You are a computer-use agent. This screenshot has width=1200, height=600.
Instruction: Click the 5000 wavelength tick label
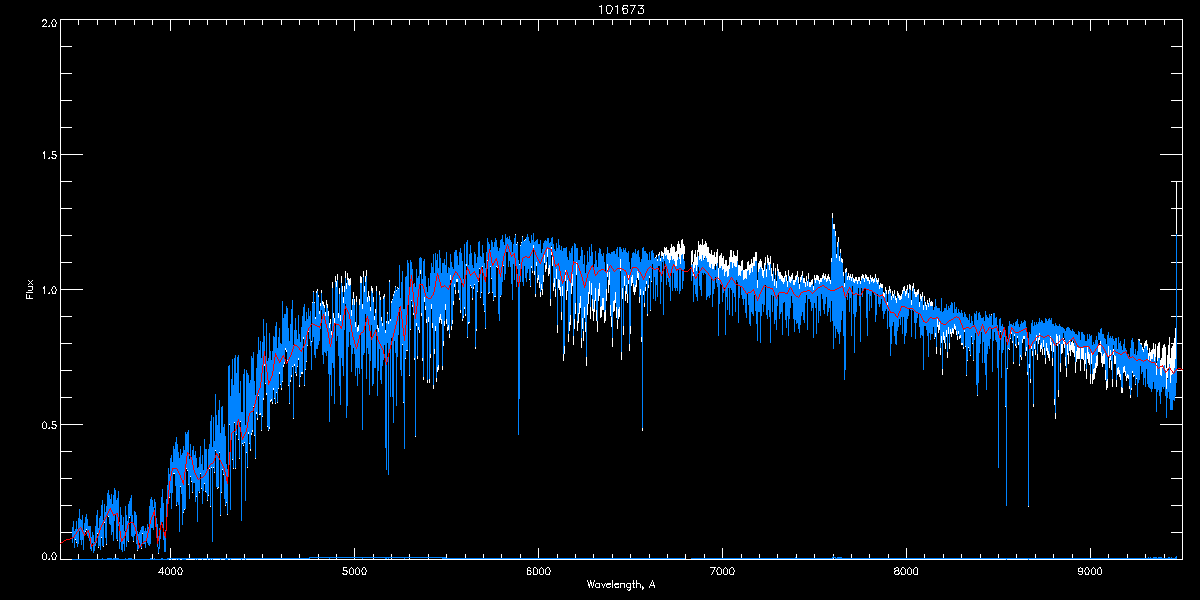(x=354, y=571)
